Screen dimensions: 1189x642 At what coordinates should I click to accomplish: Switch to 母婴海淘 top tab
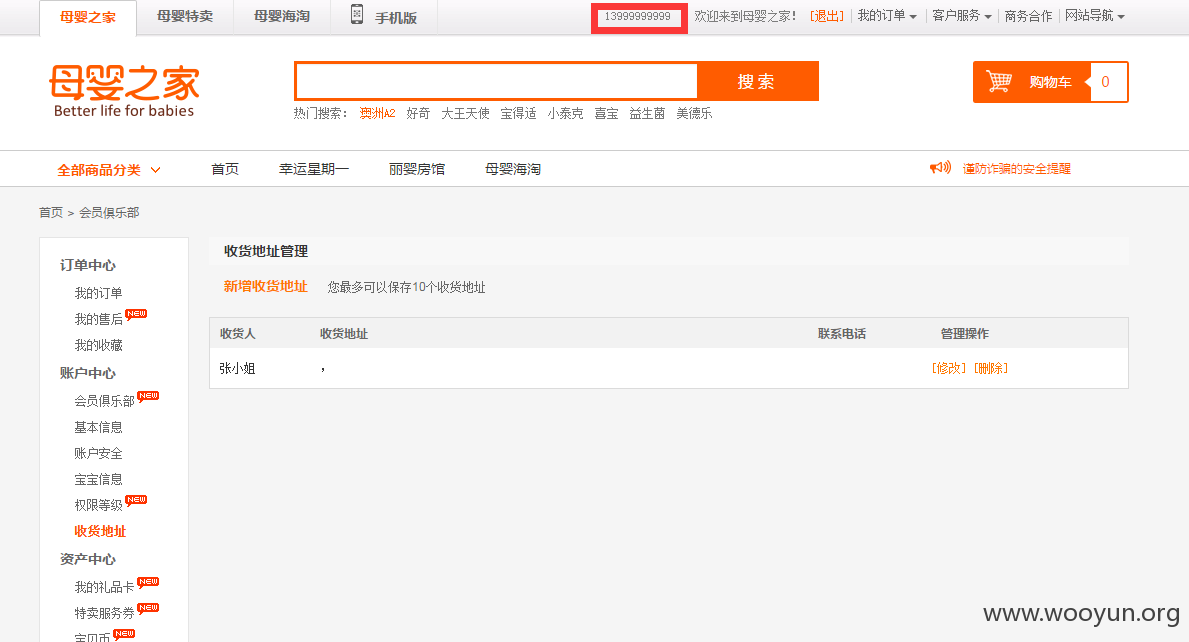pos(282,17)
